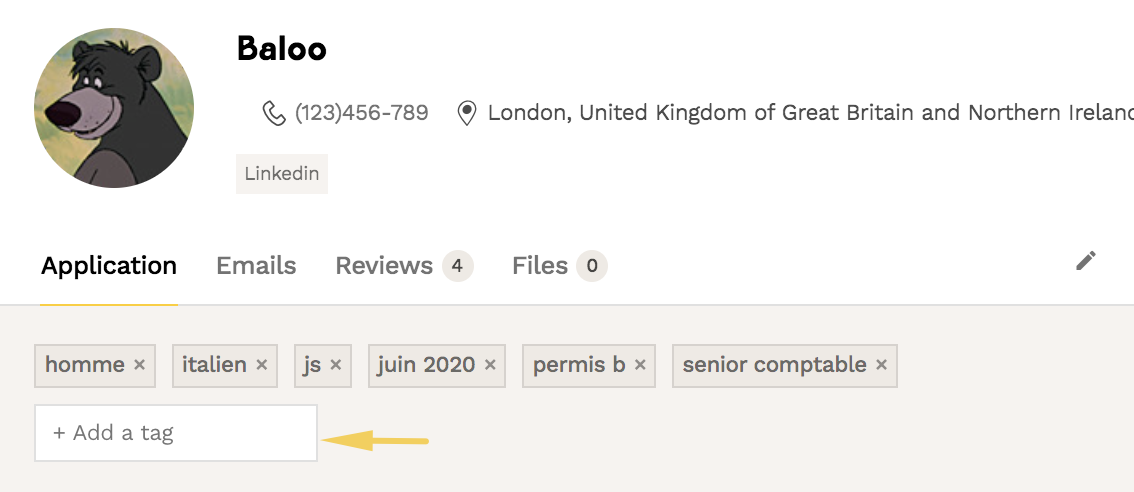Click the phone icon beside the number

pos(273,113)
